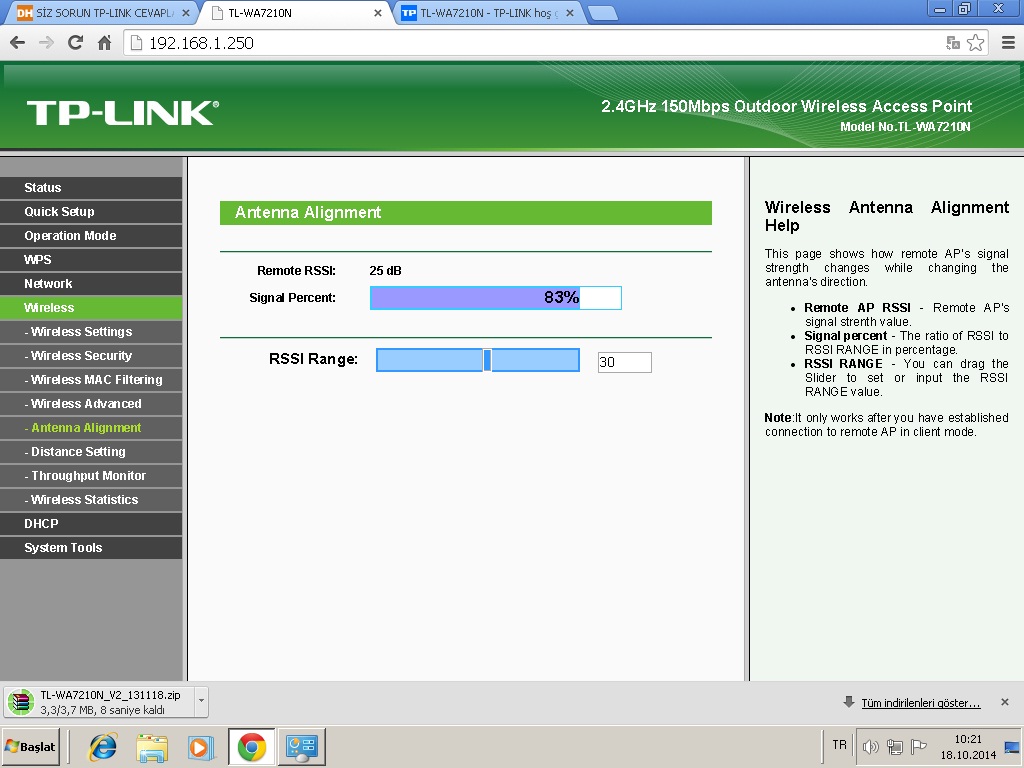The height and width of the screenshot is (768, 1024).
Task: Reload the router page
Action: (x=76, y=43)
